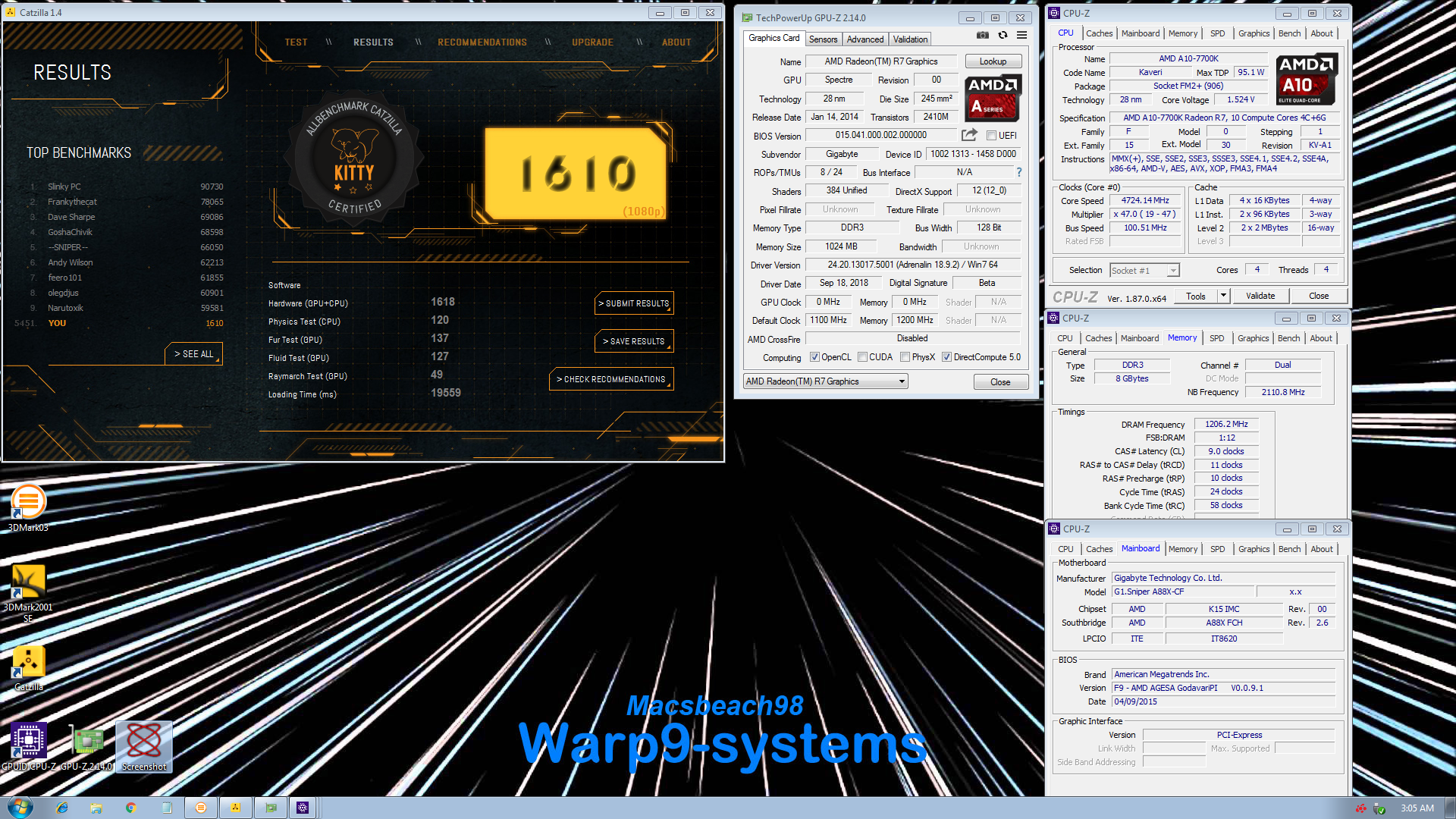
Task: Click SEE ALL under top benchmarks
Action: 193,354
